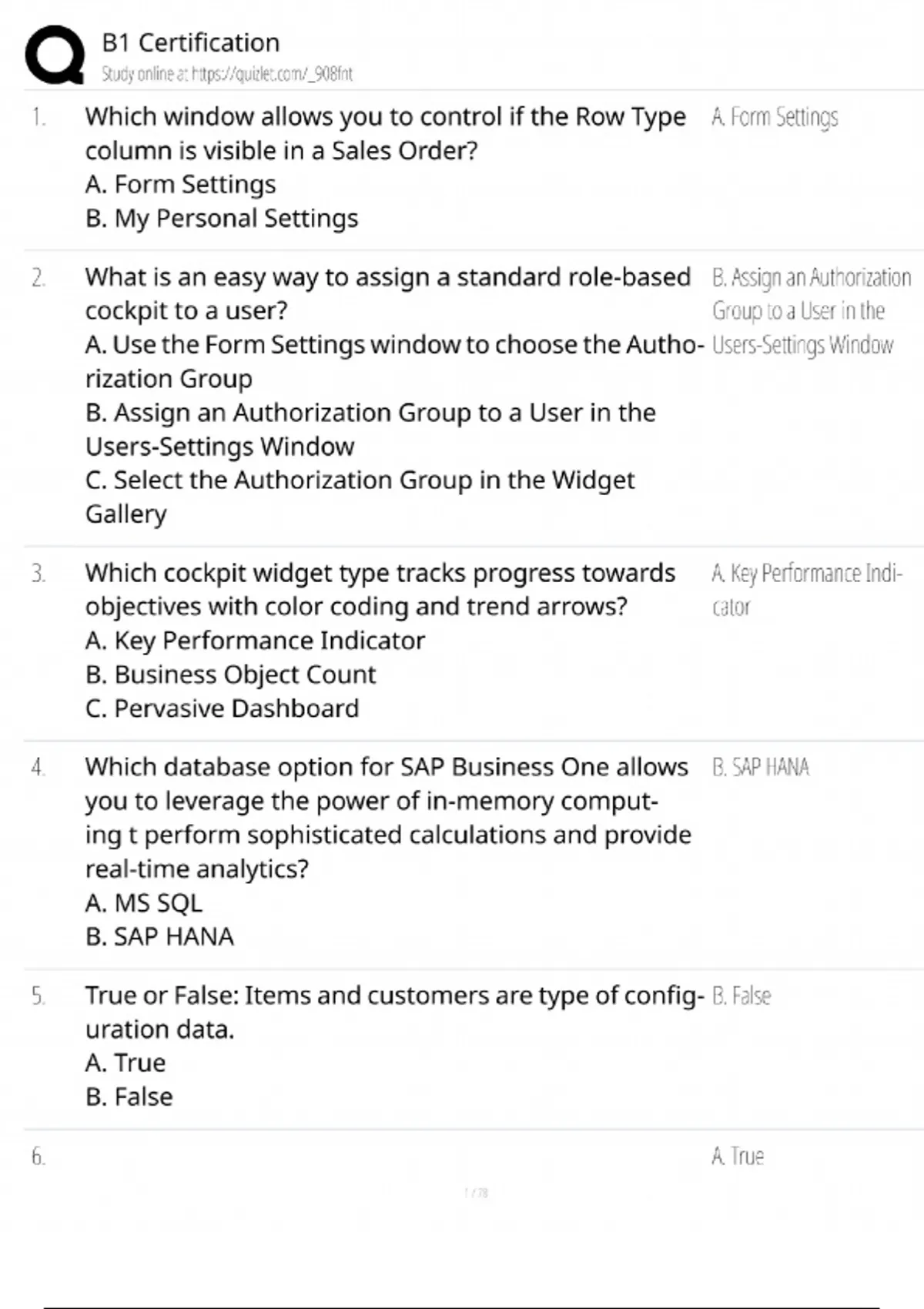Viewport: 924px width, 1309px height.
Task: Click the page number indicator at bottom
Action: coord(476,1193)
